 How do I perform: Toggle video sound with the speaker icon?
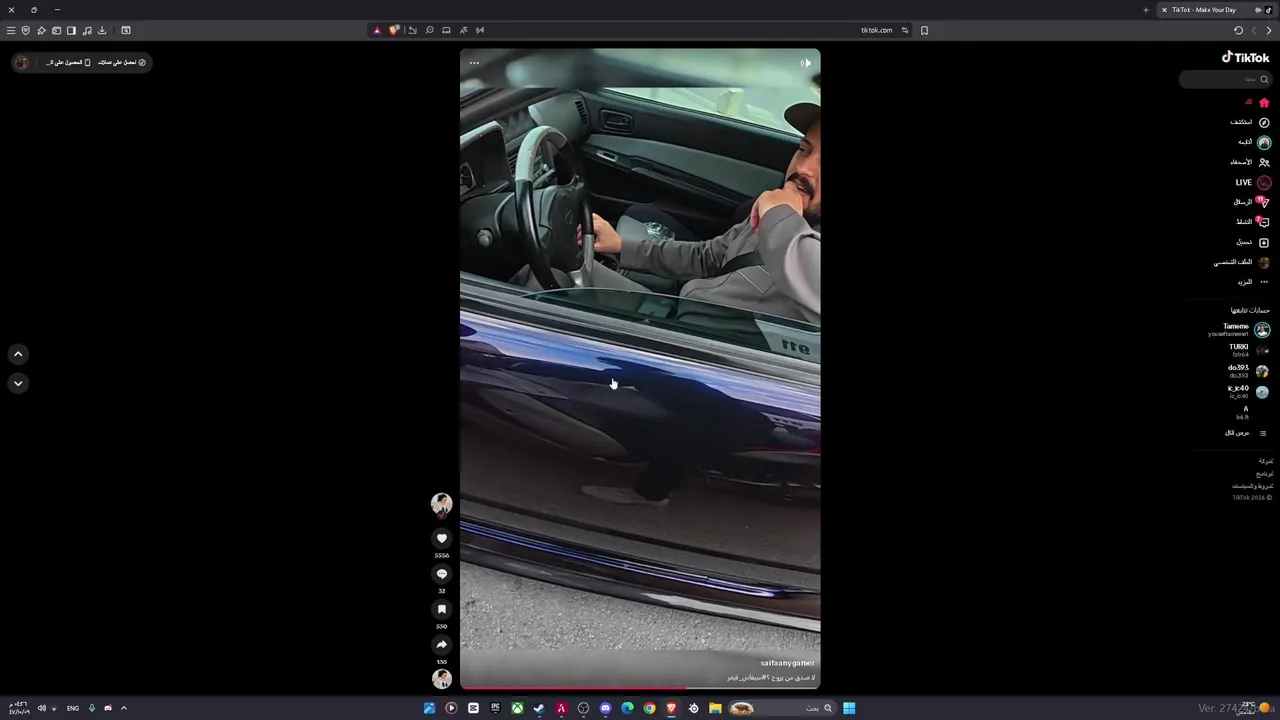click(x=806, y=63)
